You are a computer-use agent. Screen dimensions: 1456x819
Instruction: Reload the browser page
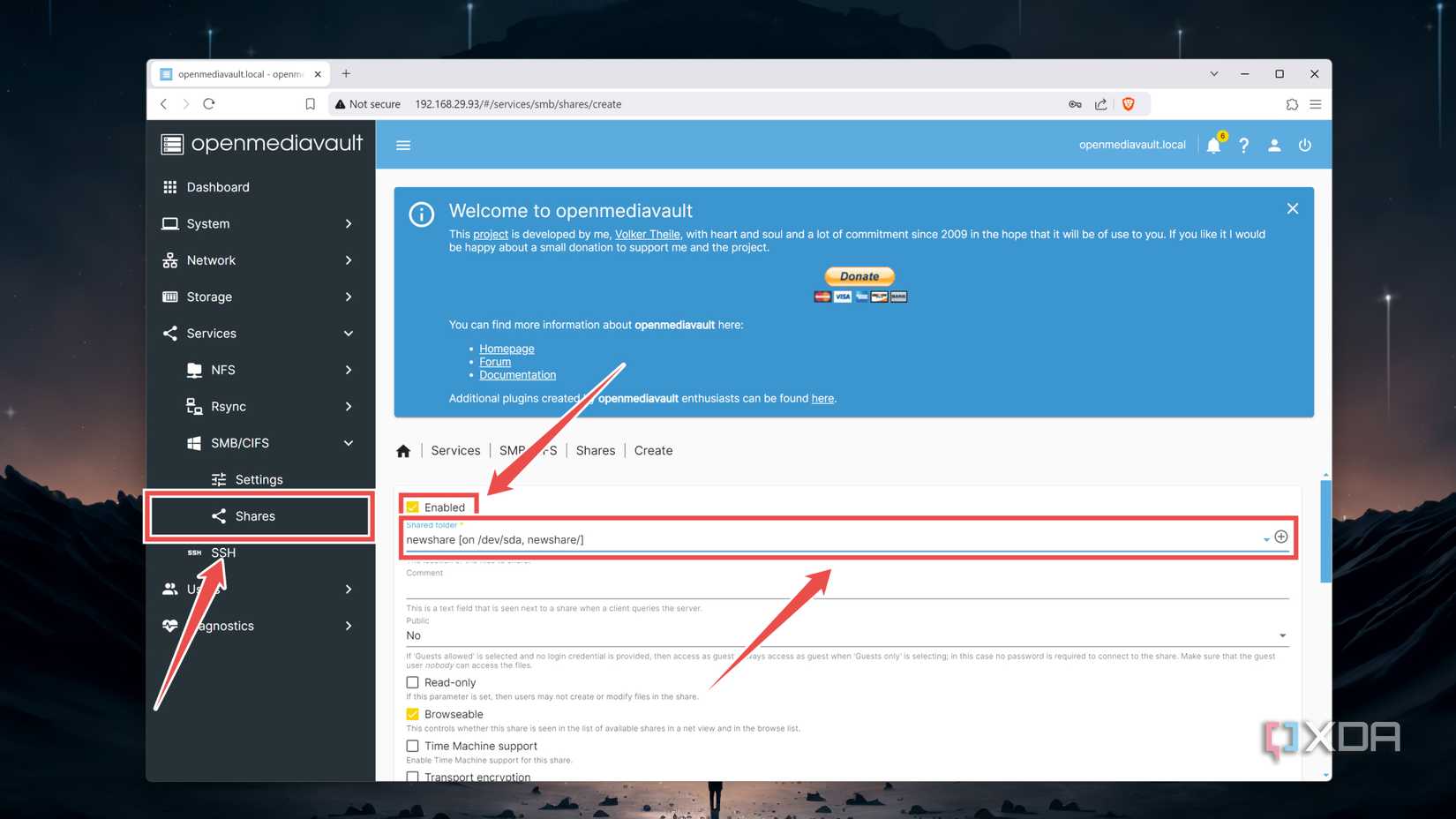pyautogui.click(x=209, y=104)
